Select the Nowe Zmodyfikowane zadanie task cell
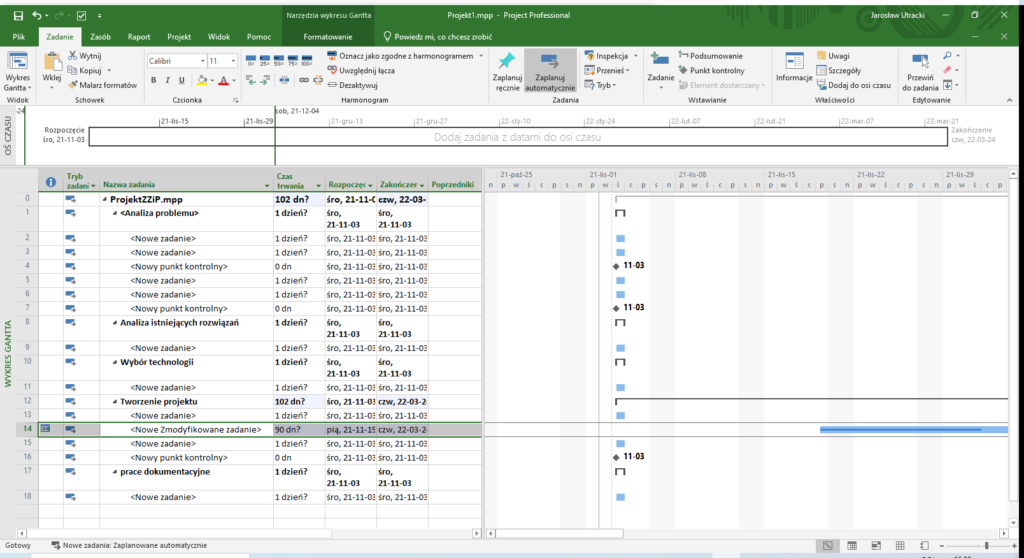 [196, 429]
